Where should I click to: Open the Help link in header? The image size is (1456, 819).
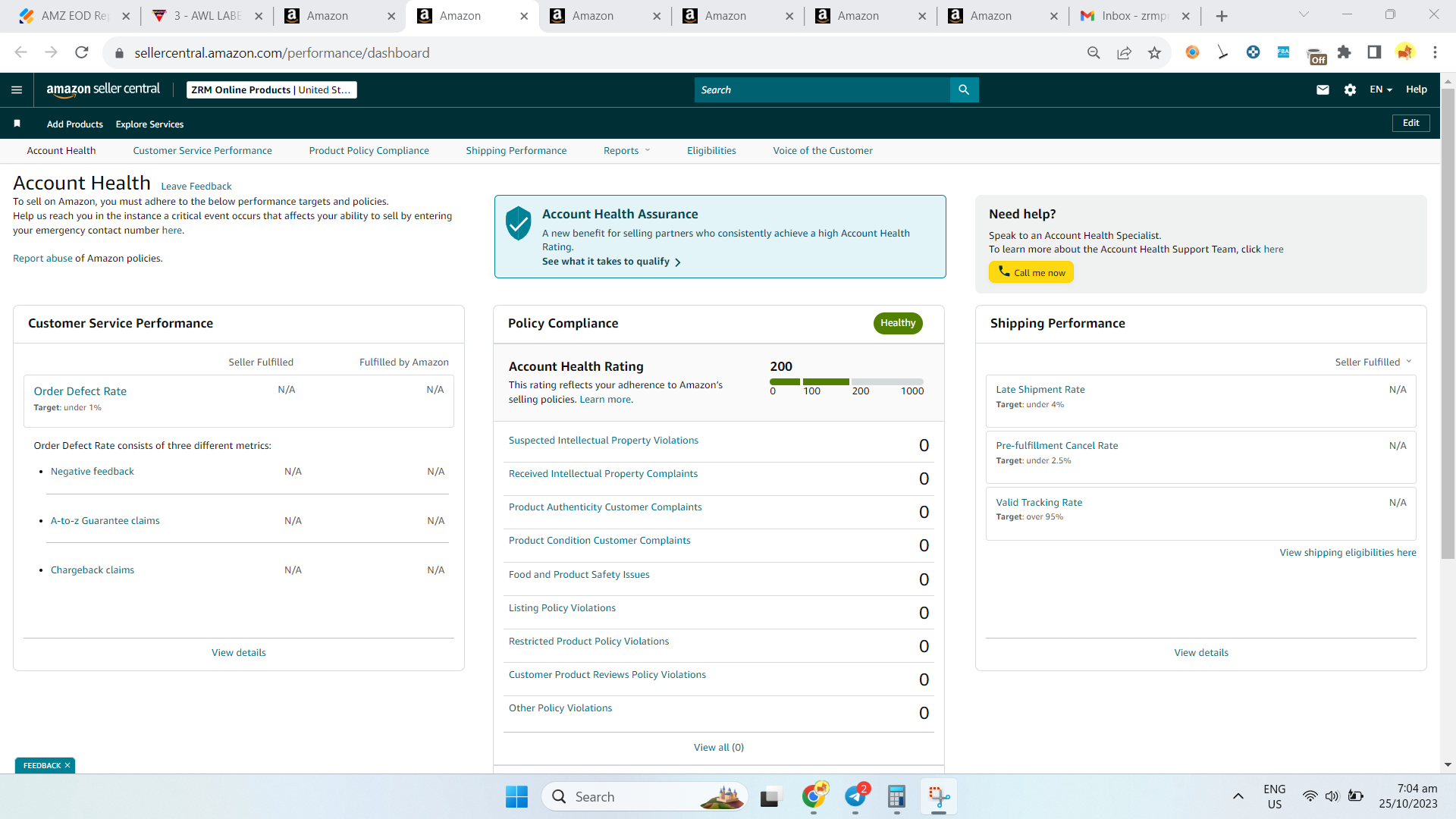[x=1417, y=89]
